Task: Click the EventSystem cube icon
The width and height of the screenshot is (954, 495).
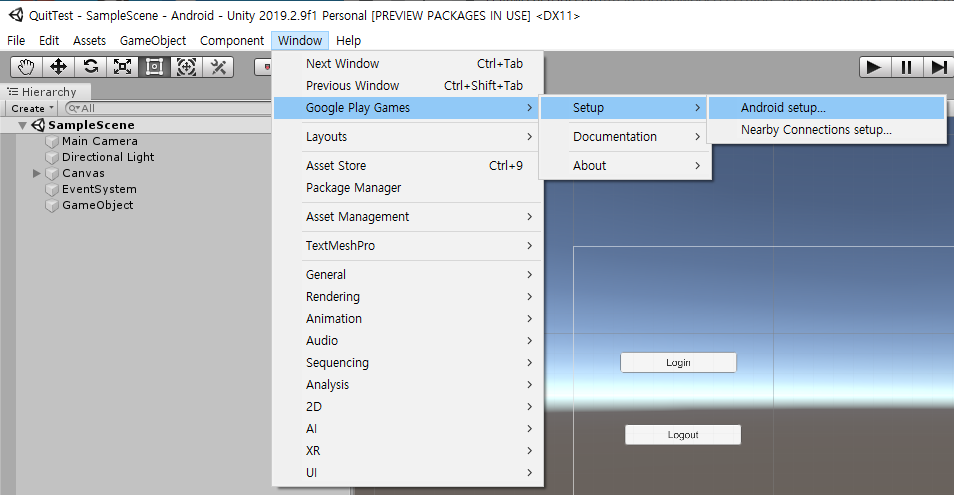Action: (x=52, y=190)
